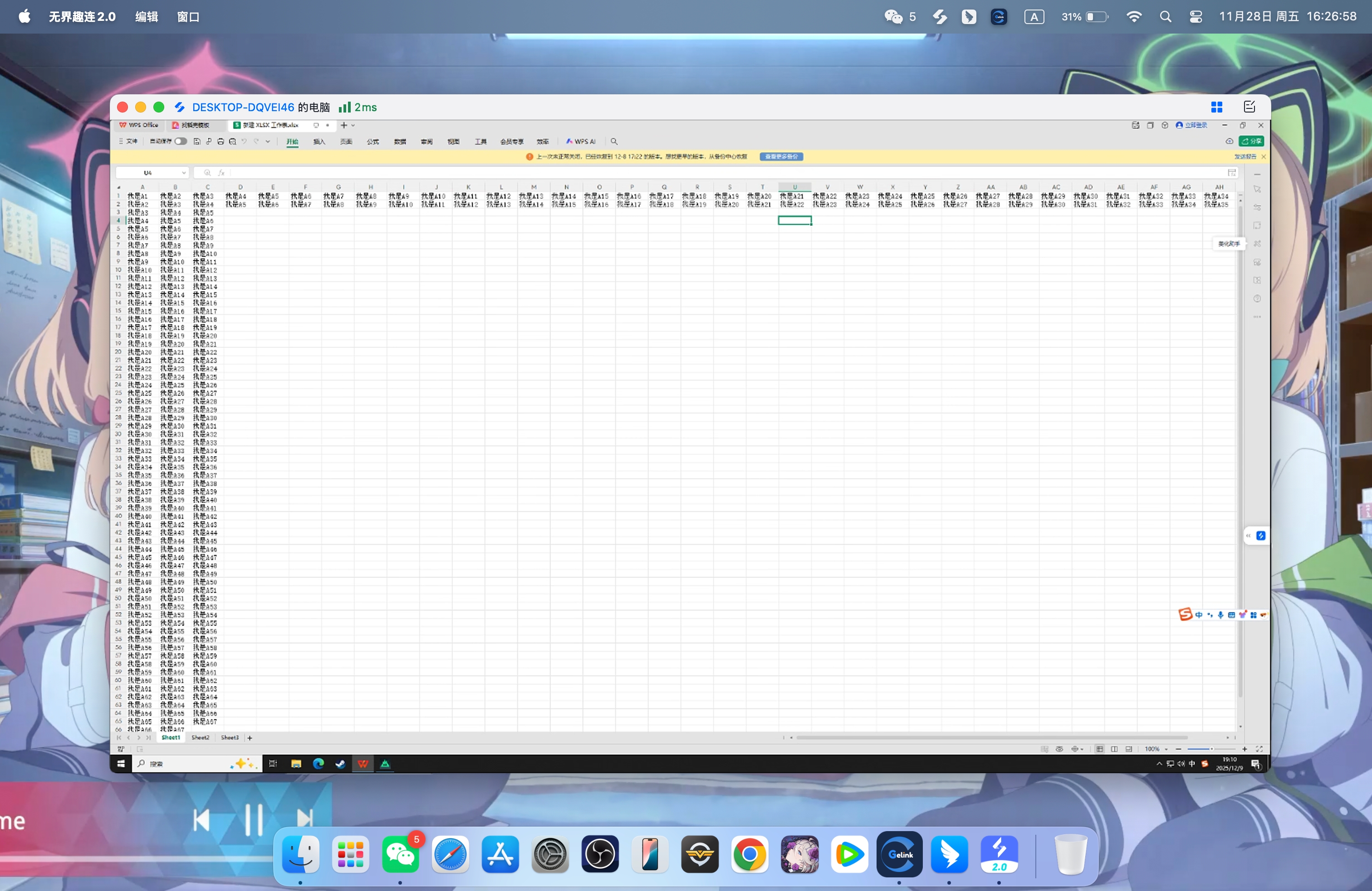Click the add new sheet plus icon
Image resolution: width=1372 pixels, height=891 pixels.
pos(250,738)
